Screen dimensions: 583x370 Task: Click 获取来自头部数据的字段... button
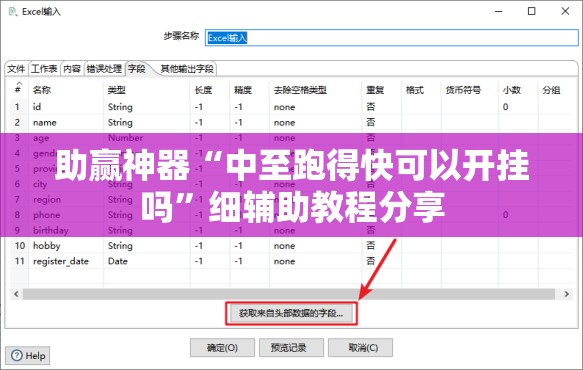pyautogui.click(x=291, y=313)
